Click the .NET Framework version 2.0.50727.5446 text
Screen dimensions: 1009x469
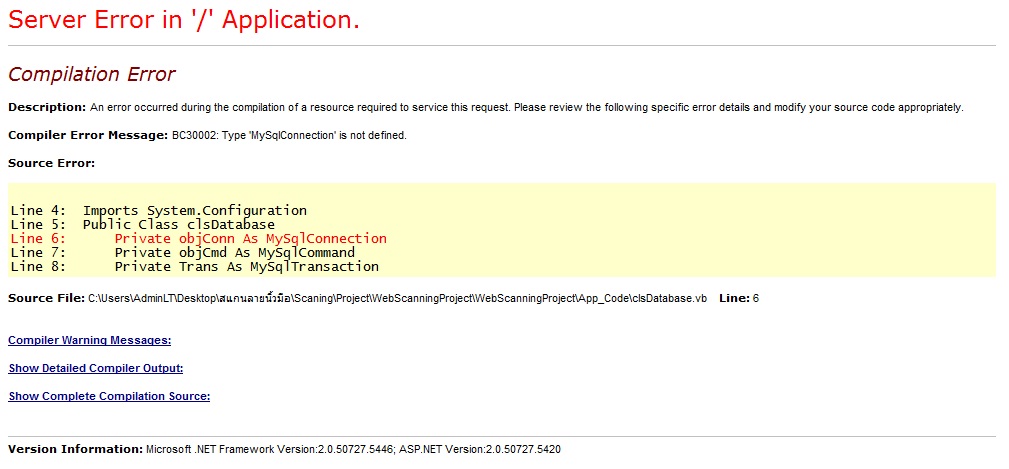point(270,450)
